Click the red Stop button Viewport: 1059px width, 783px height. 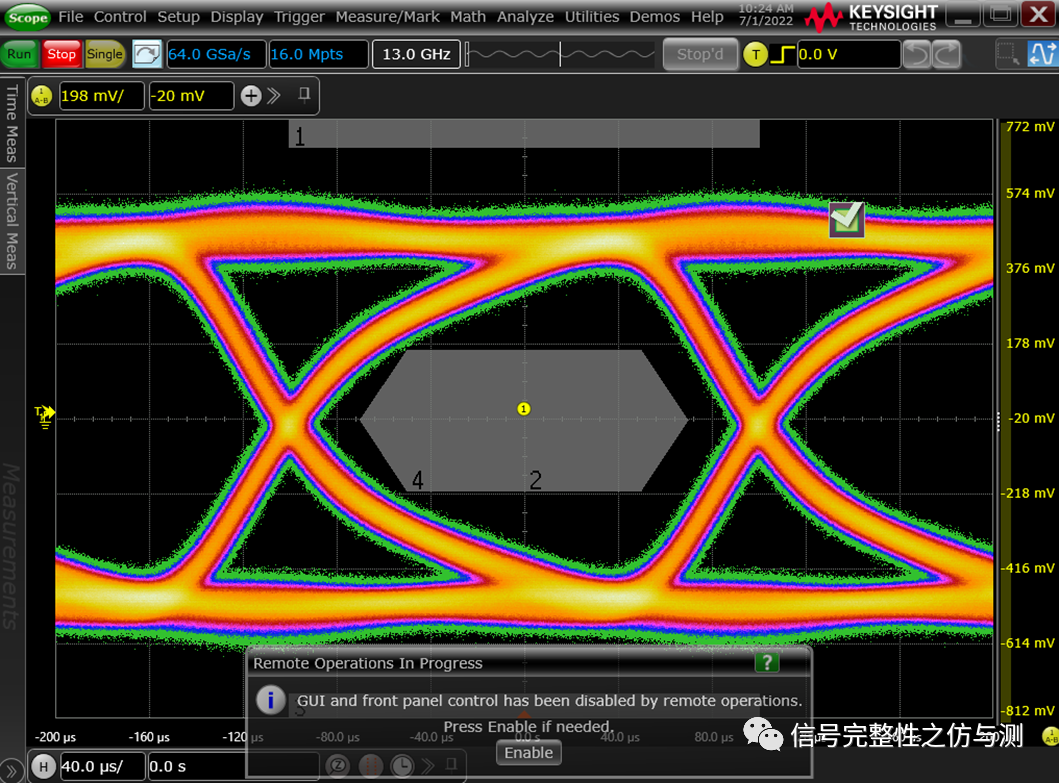[61, 54]
